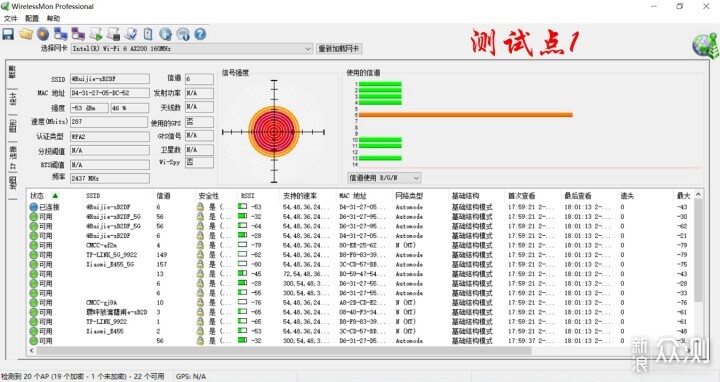Click the floppy disk save icon
This screenshot has height=382, width=720.
[x=8, y=34]
